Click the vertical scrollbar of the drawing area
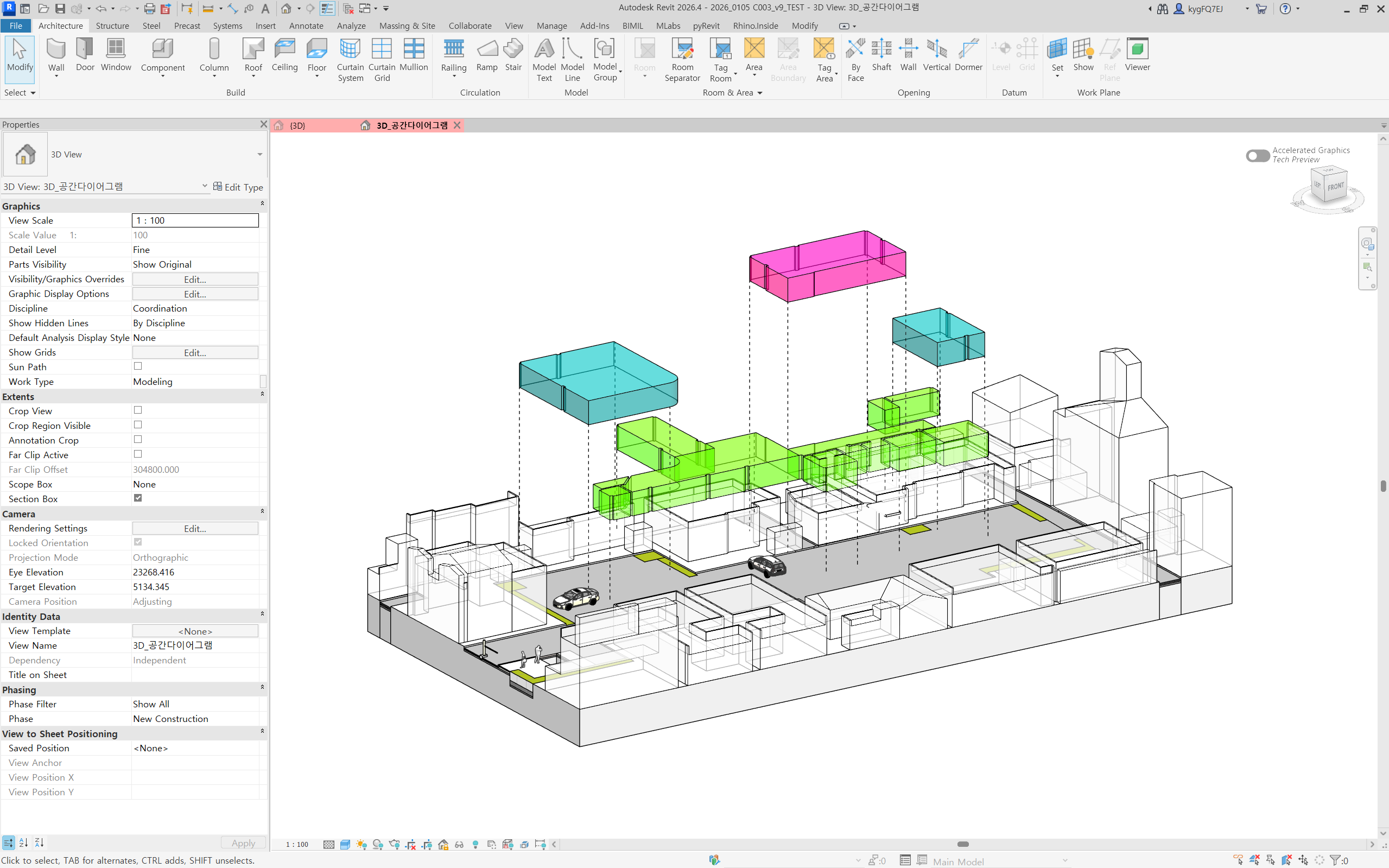Viewport: 1389px width, 868px height. 1382,485
